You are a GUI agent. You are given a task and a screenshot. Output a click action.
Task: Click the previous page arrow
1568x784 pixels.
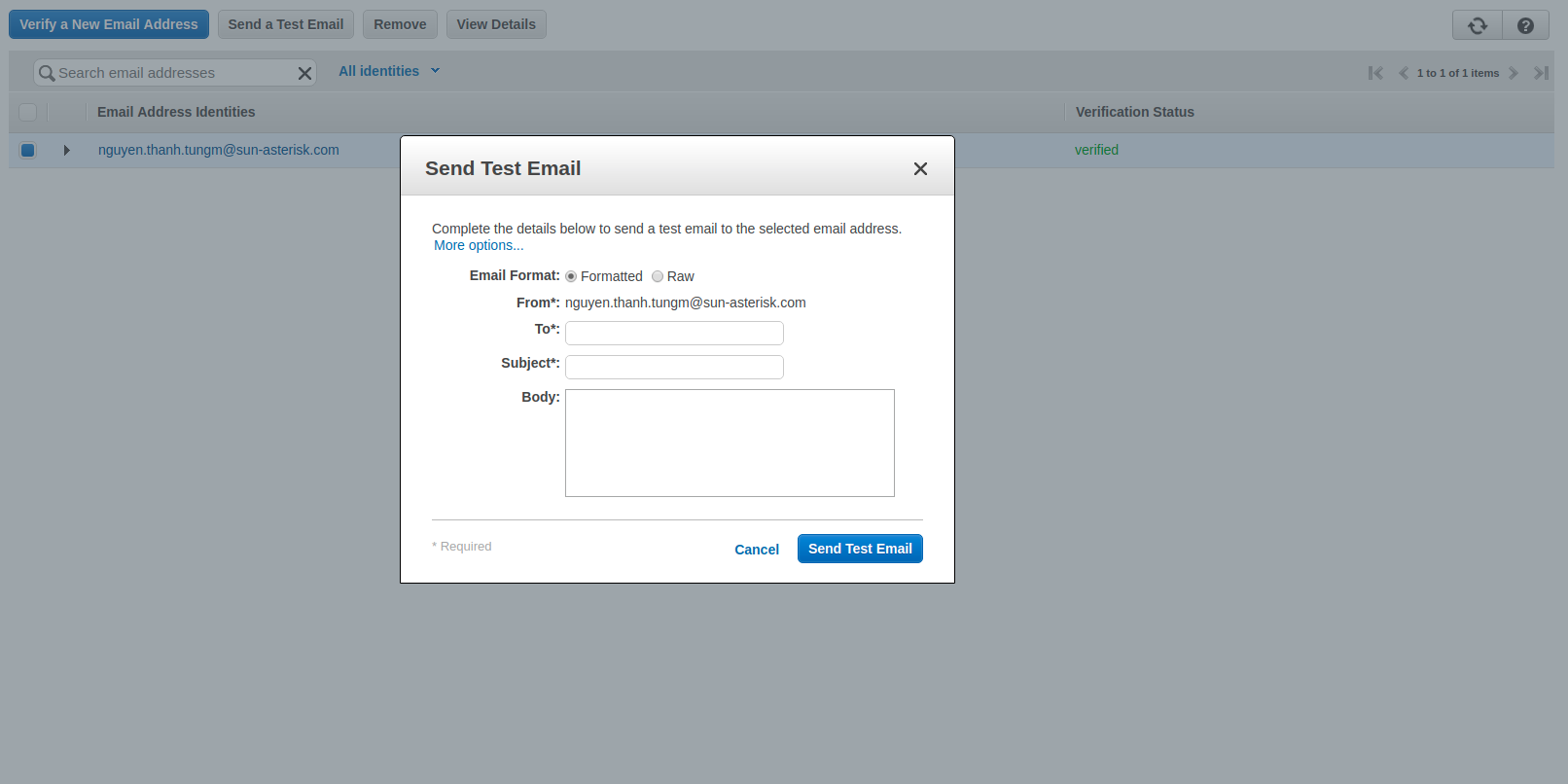pos(1403,73)
